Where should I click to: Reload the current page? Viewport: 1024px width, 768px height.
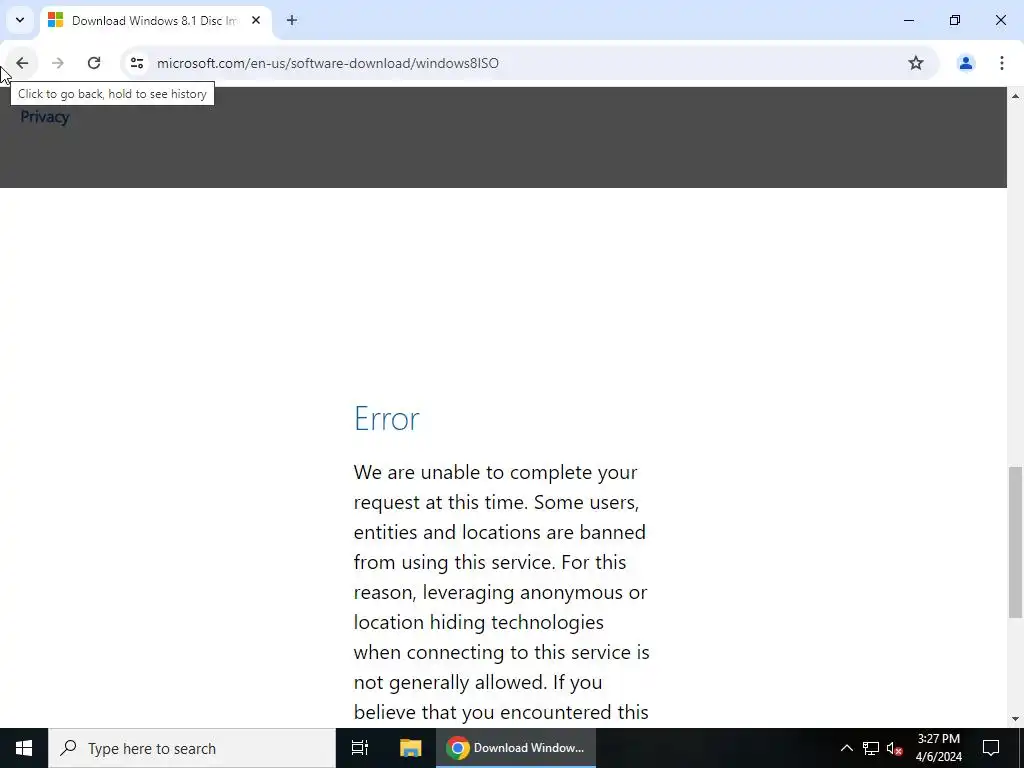[x=94, y=63]
